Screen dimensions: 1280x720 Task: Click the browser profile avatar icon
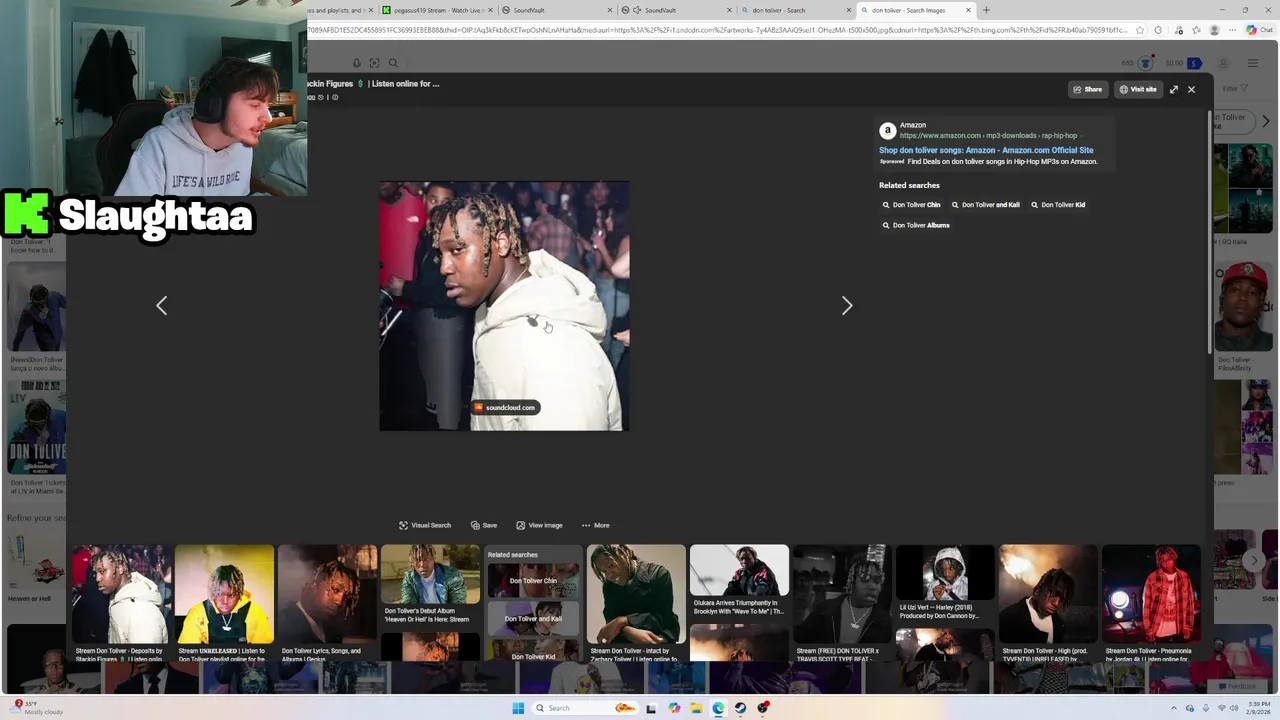coord(1214,30)
